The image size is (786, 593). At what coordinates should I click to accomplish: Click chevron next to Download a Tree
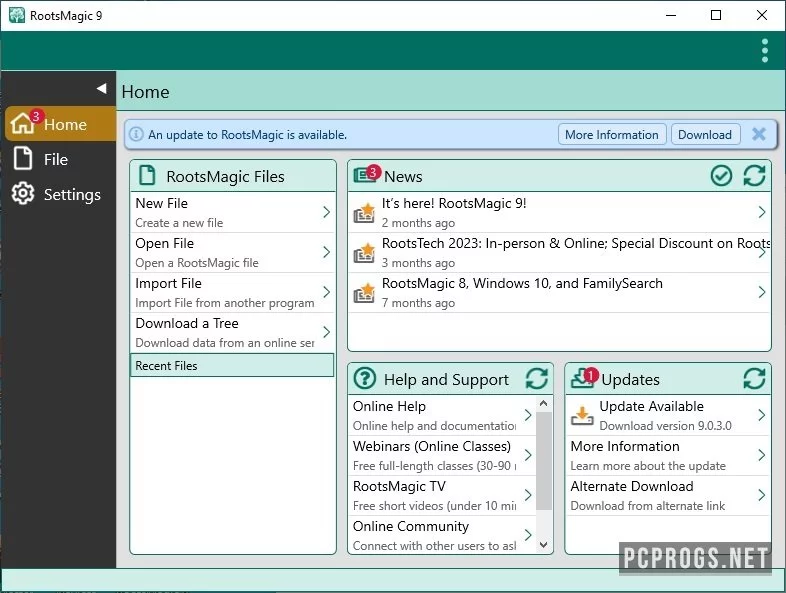pos(326,332)
